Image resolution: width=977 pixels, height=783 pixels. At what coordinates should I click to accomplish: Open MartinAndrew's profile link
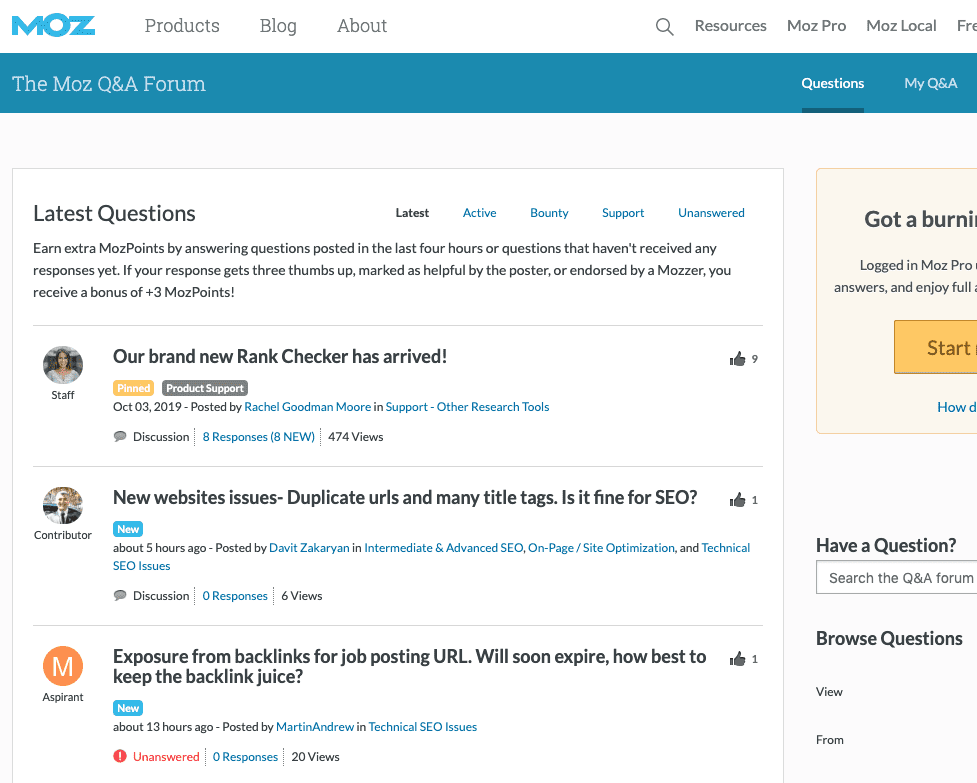(315, 727)
